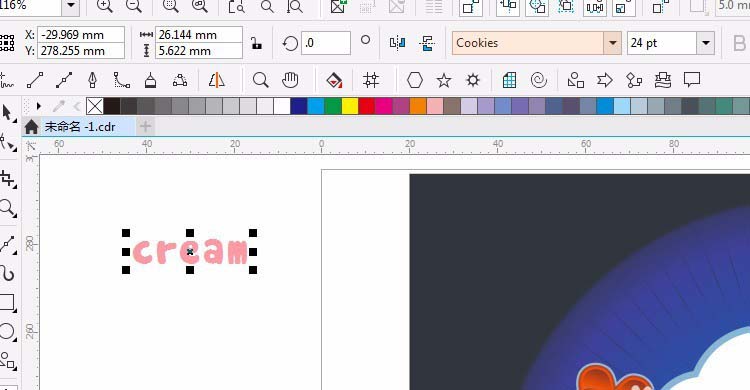Viewport: 750px width, 390px height.
Task: Select the Arrow Shapes tool
Action: (x=605, y=80)
